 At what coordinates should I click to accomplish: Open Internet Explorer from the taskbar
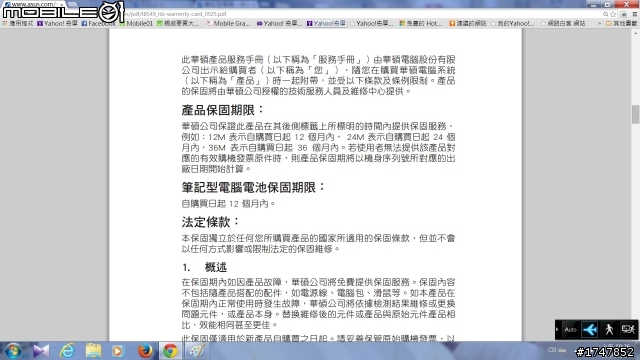[67, 351]
